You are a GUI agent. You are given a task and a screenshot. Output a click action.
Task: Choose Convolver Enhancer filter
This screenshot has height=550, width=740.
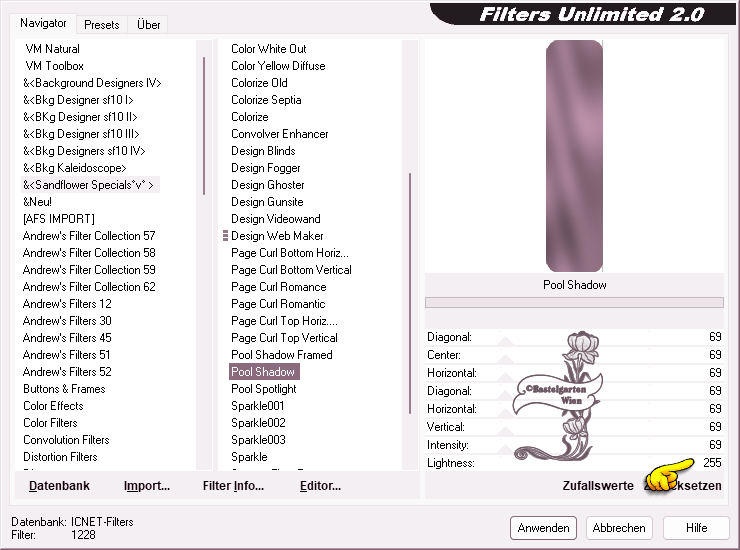coord(279,134)
